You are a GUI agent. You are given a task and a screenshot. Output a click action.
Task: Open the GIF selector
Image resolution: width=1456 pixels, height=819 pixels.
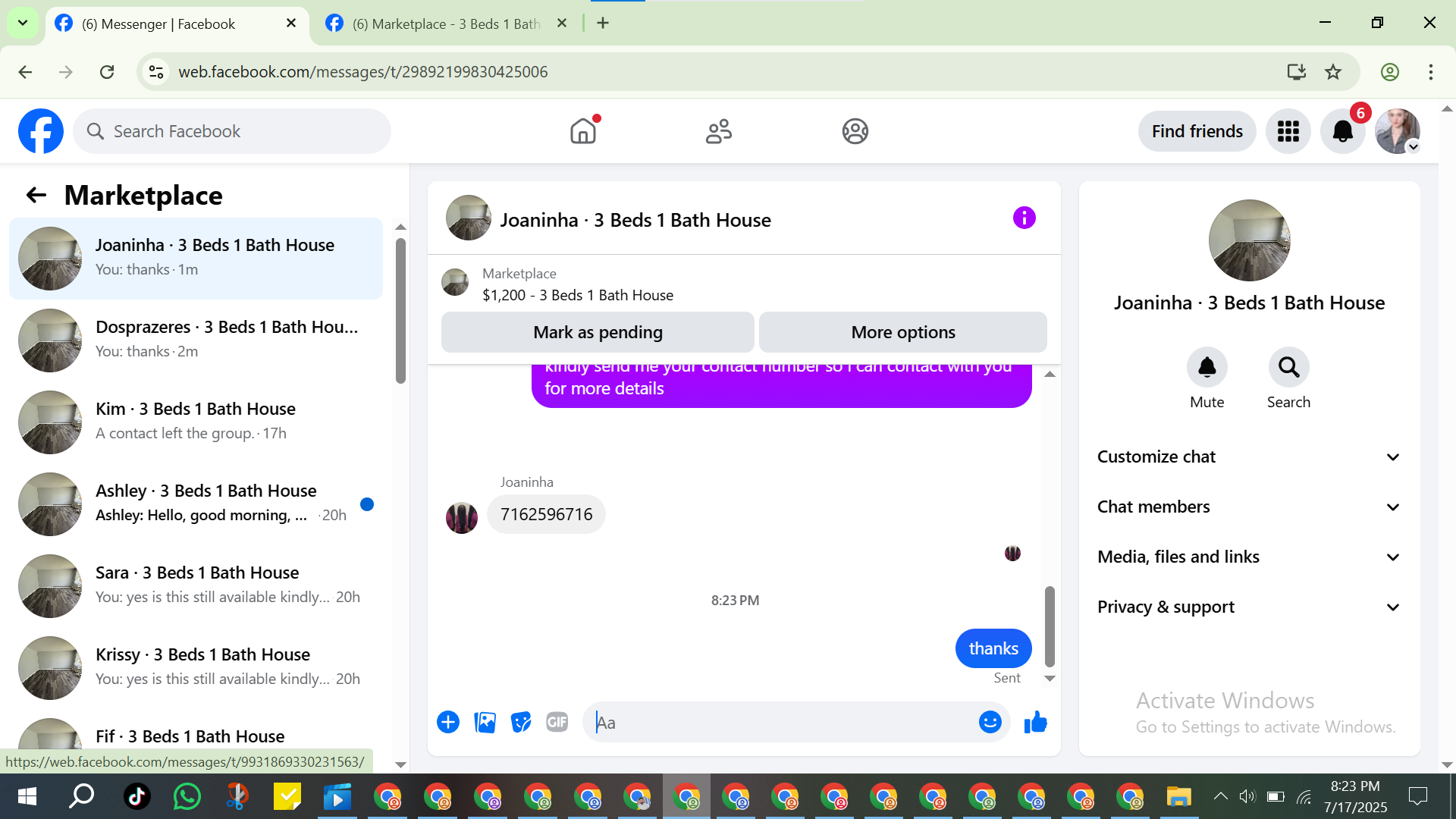click(x=557, y=723)
